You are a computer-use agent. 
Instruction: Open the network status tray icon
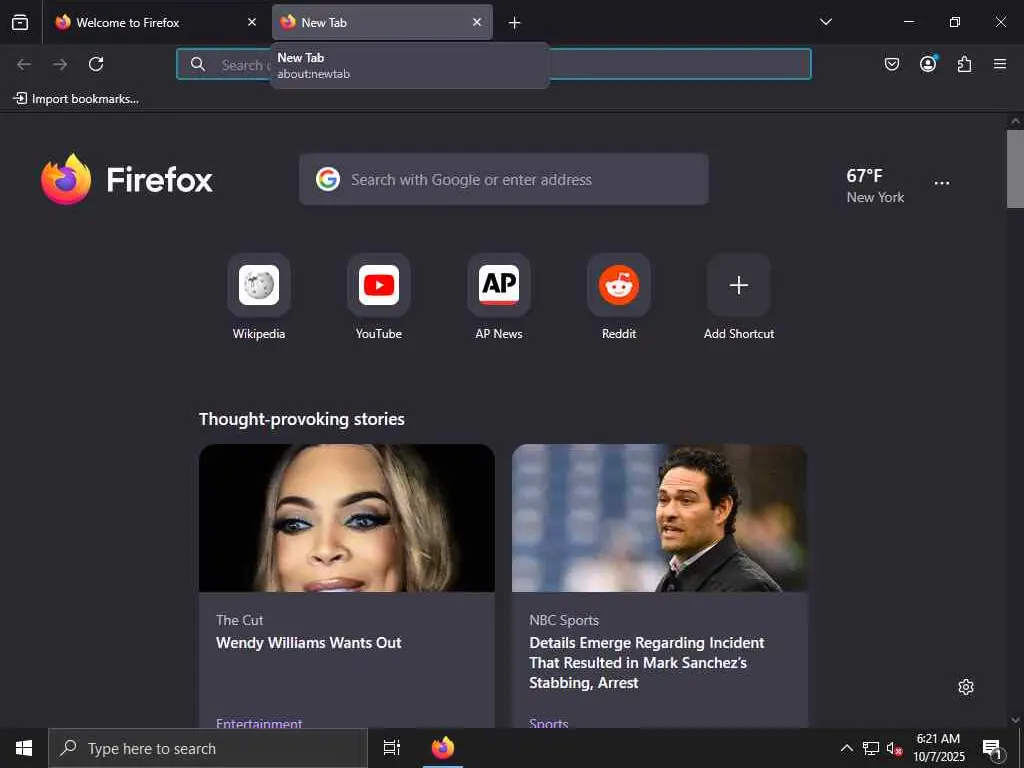(x=871, y=748)
